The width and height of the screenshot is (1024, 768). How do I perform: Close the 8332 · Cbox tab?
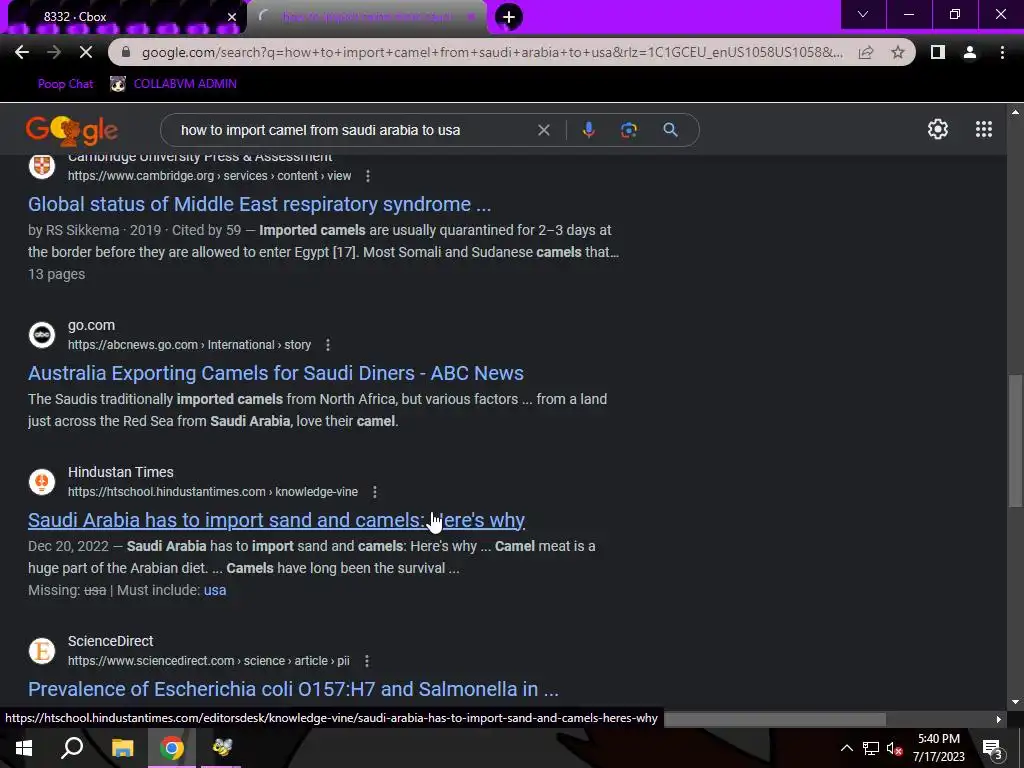pyautogui.click(x=232, y=17)
